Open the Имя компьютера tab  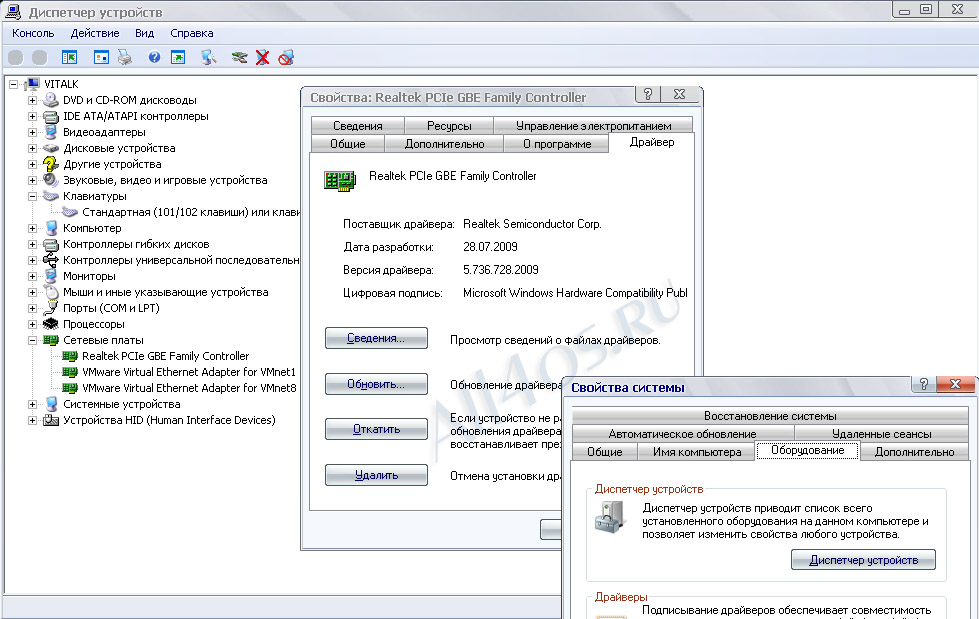[697, 452]
